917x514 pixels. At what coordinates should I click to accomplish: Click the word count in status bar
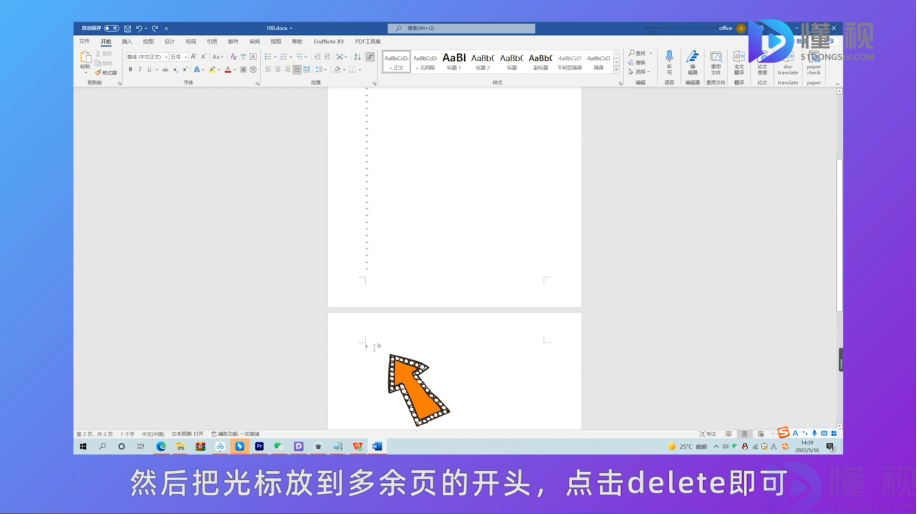point(127,434)
